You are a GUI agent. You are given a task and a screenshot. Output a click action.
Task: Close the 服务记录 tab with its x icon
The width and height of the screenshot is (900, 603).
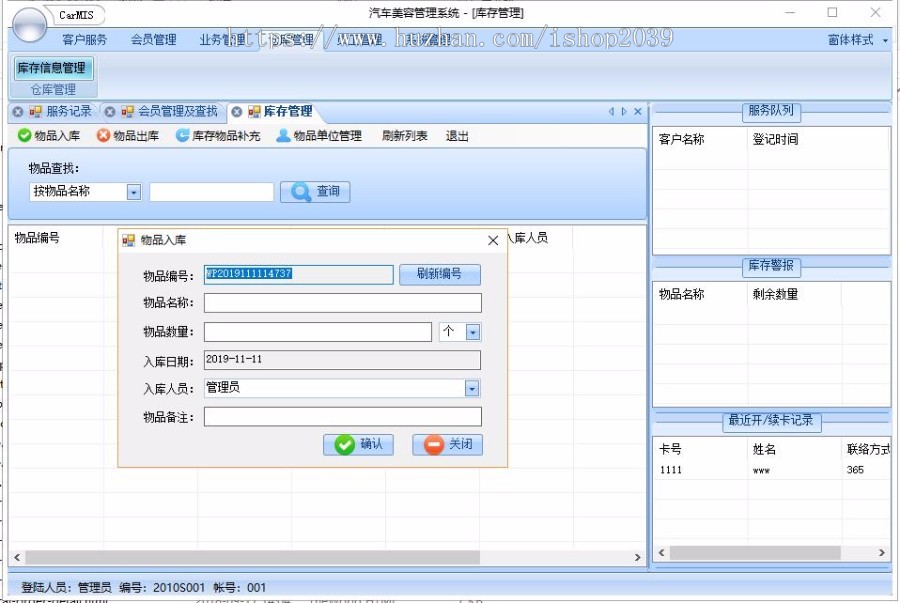pos(18,112)
